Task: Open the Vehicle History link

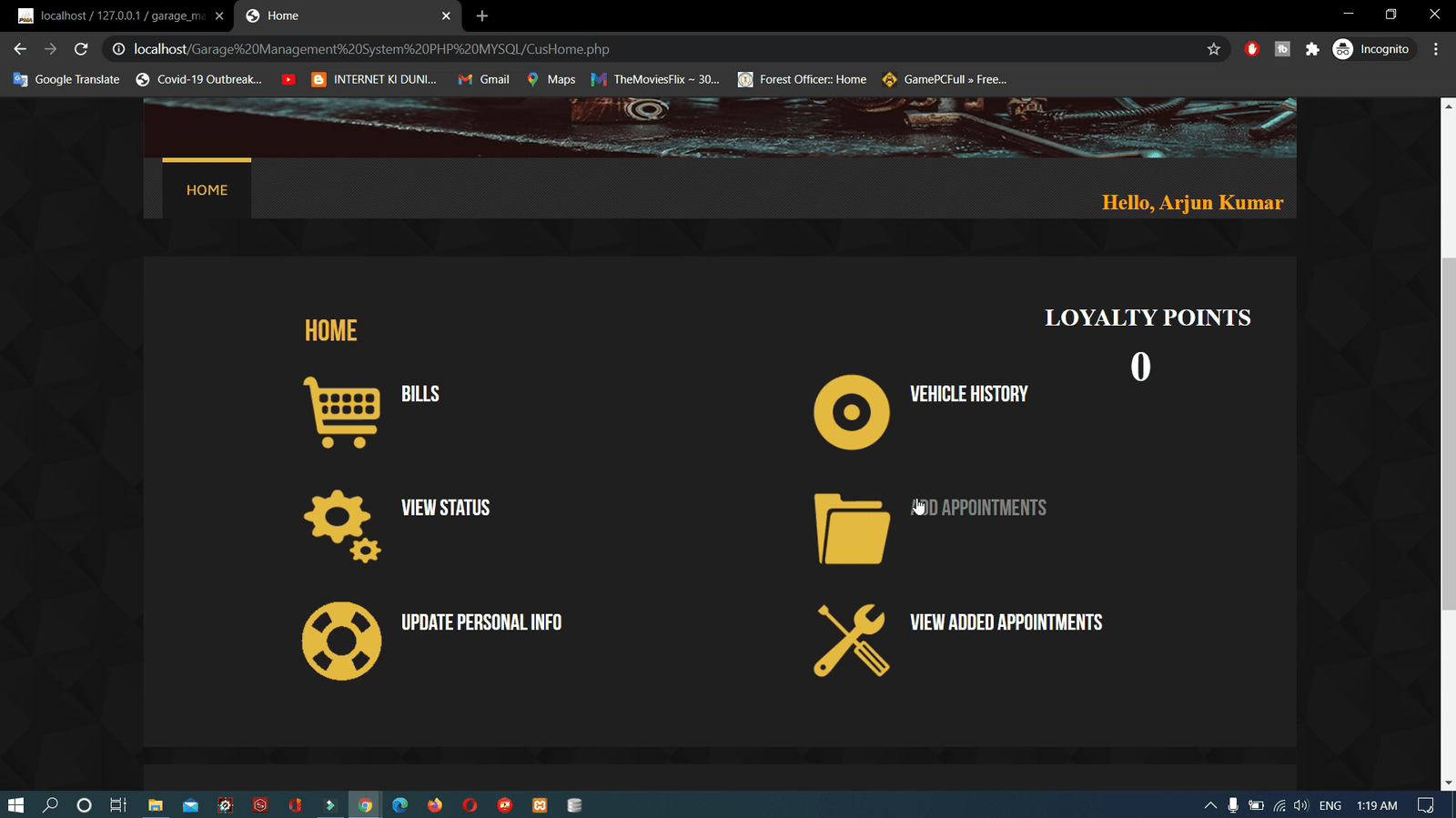Action: (968, 394)
